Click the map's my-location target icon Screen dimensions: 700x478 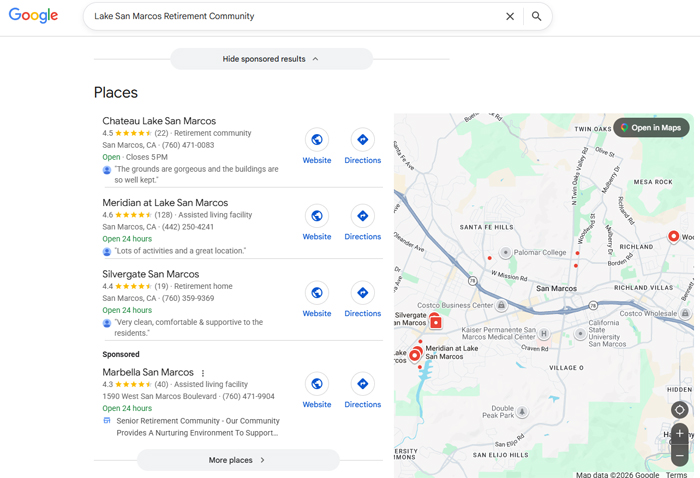(x=679, y=410)
